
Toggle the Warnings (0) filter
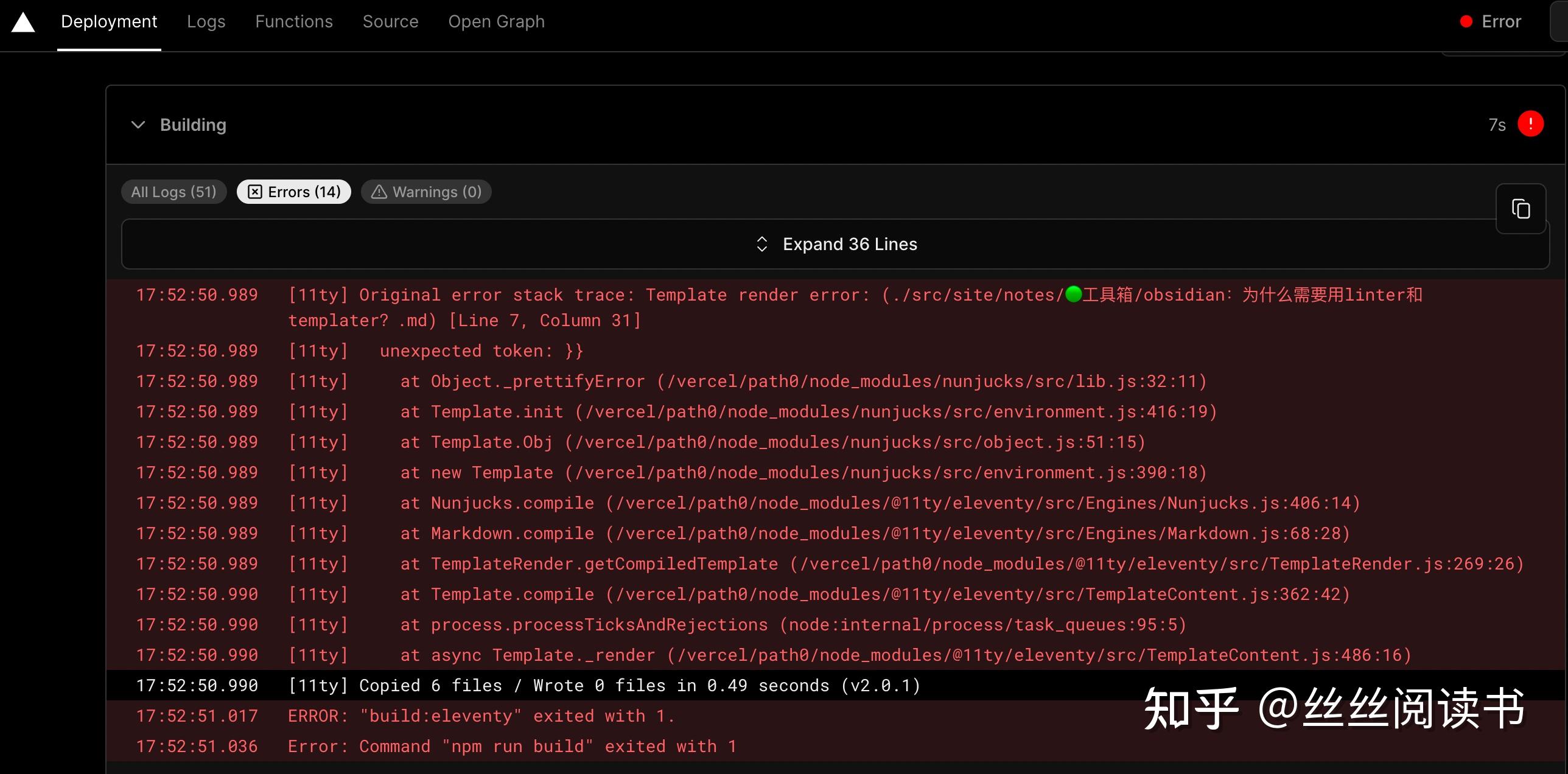[436, 192]
